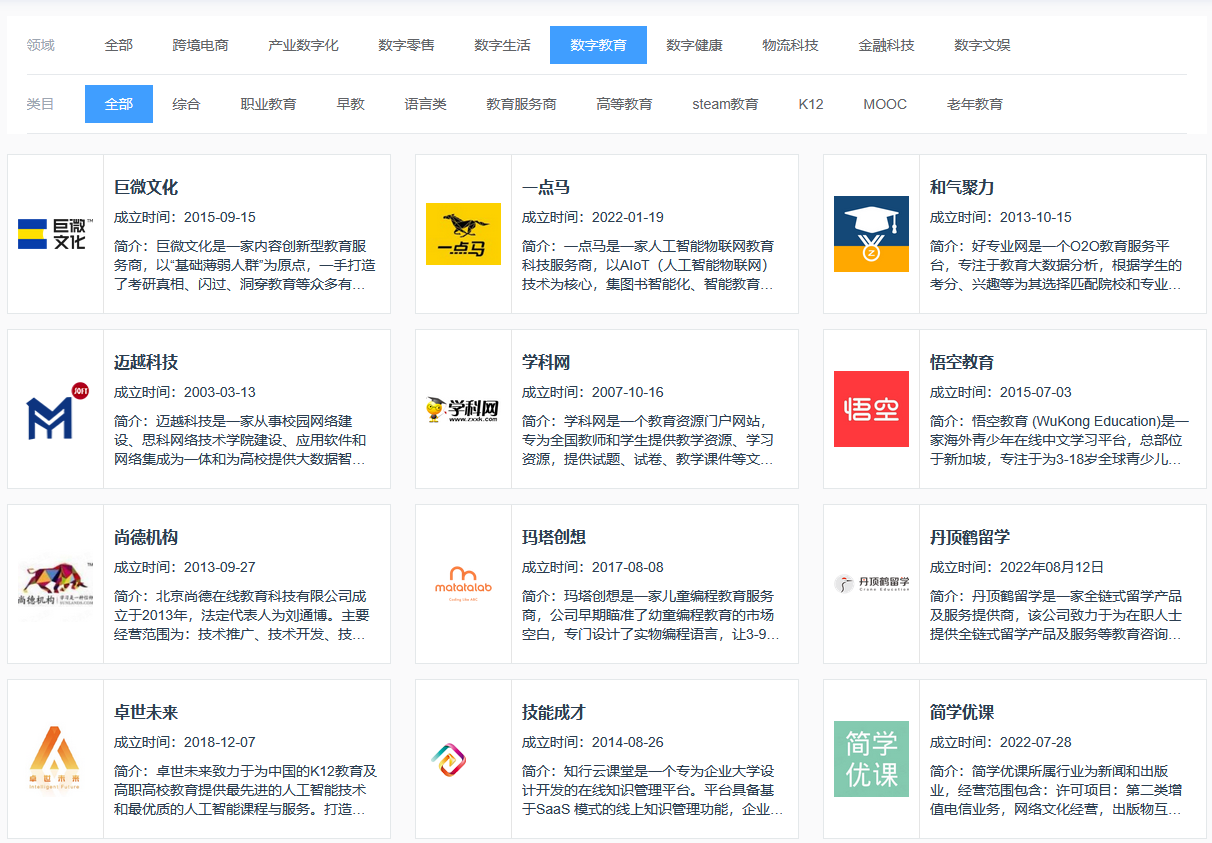Click the 尚德机构 bull logo thumbnail
The image size is (1212, 843).
tap(55, 582)
